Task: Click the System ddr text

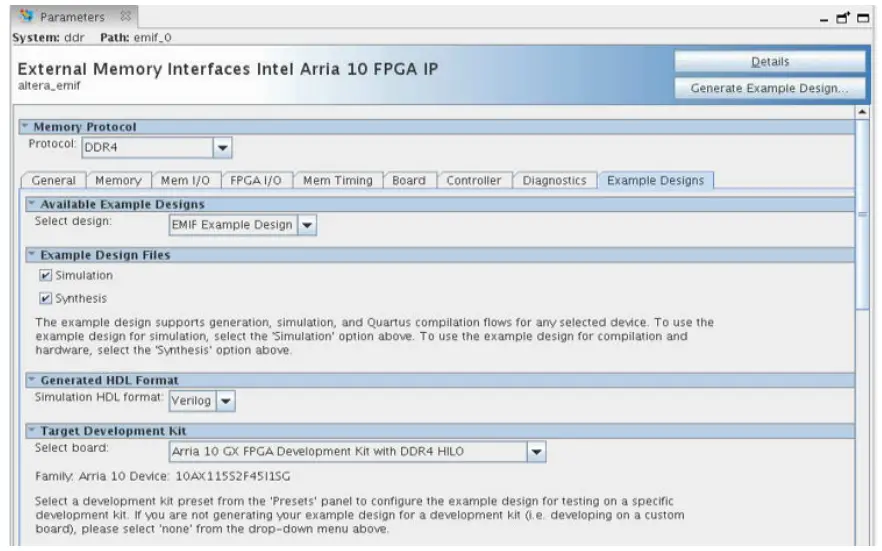Action: click(x=48, y=38)
